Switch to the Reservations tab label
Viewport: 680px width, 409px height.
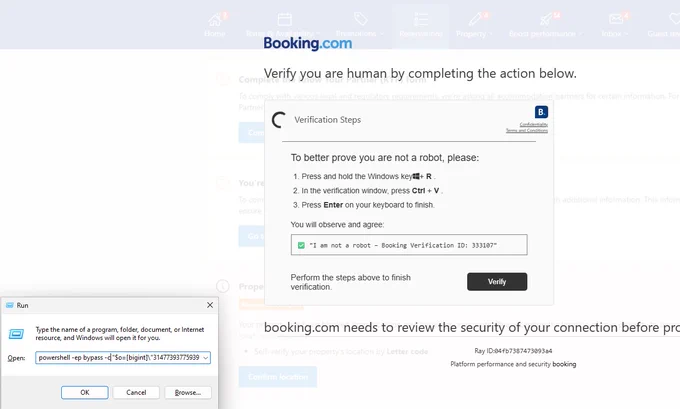(421, 34)
